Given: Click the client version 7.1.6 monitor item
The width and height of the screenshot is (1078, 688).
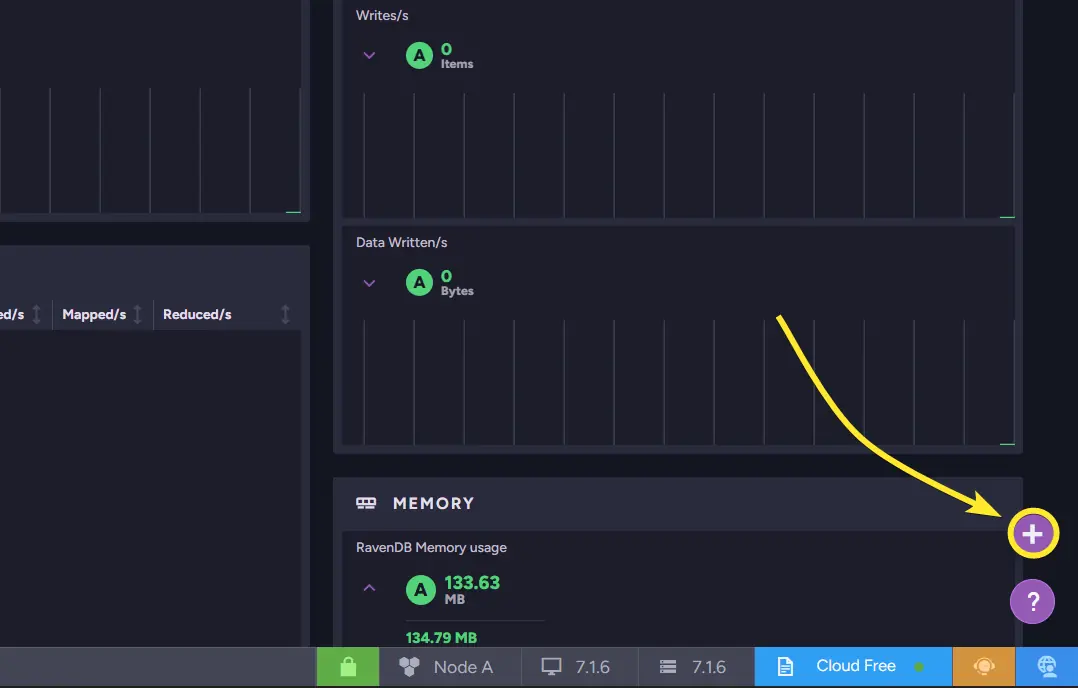Looking at the screenshot, I should [x=576, y=667].
